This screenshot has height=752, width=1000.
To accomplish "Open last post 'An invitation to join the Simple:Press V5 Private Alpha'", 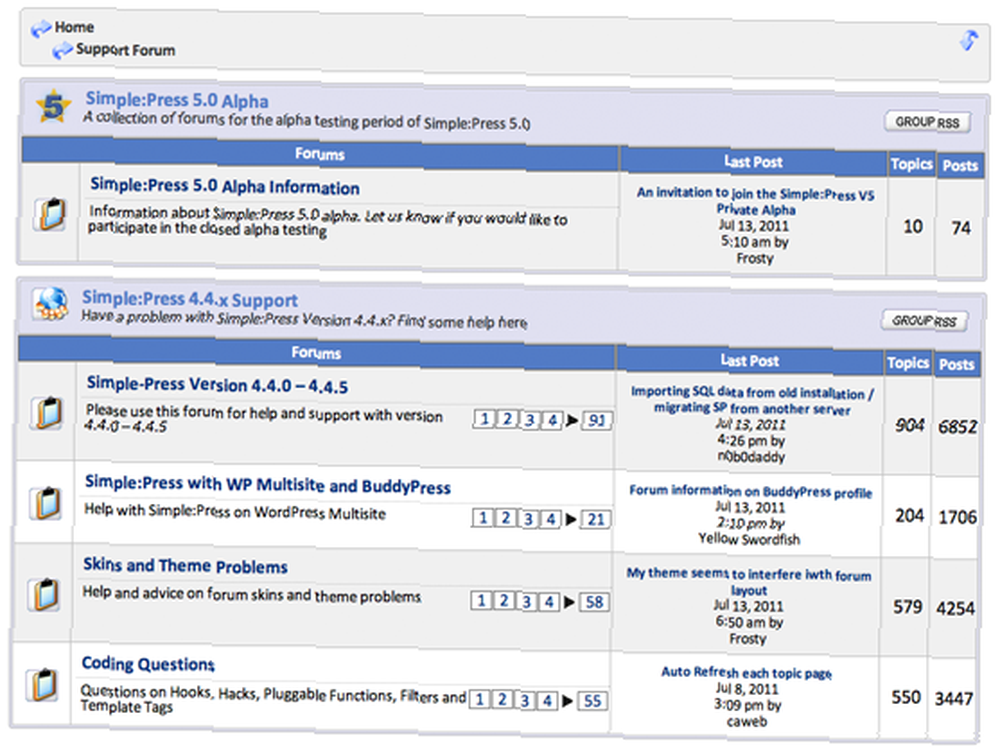I will click(756, 201).
